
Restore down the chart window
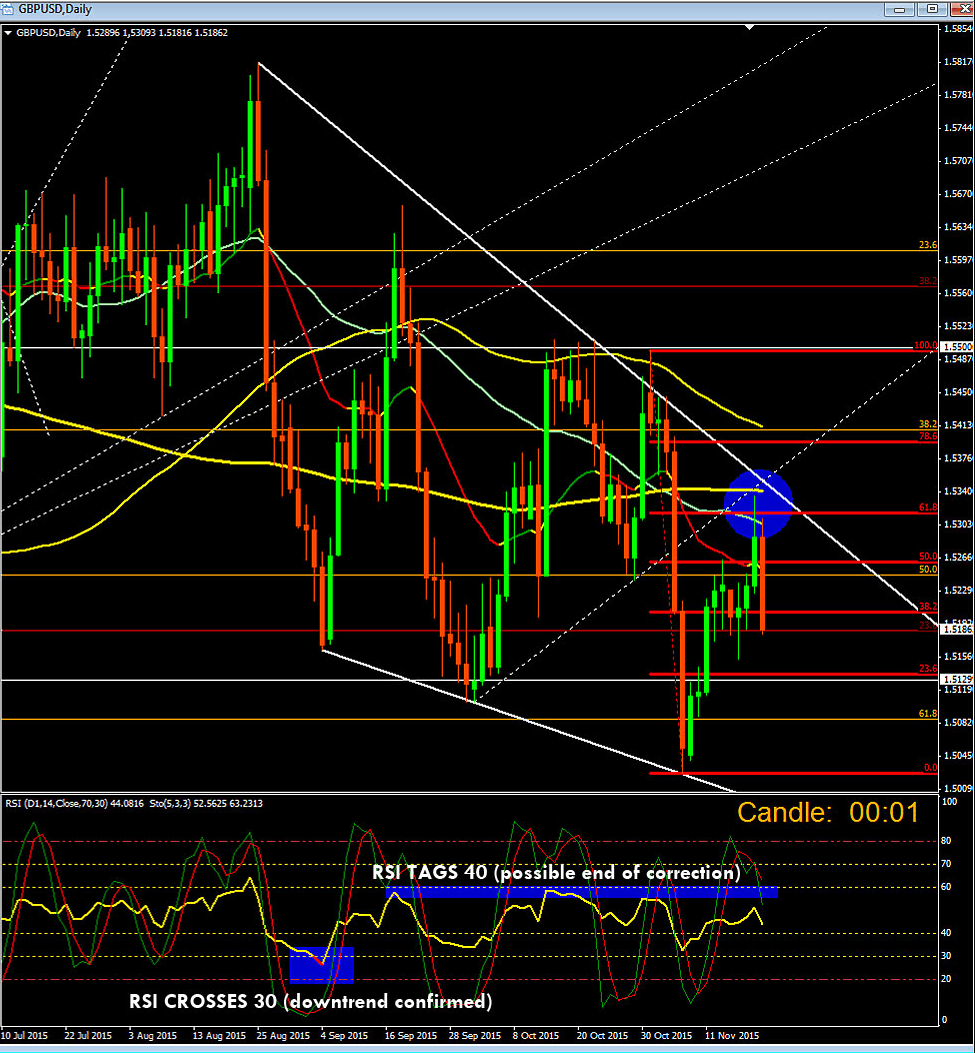pos(929,9)
